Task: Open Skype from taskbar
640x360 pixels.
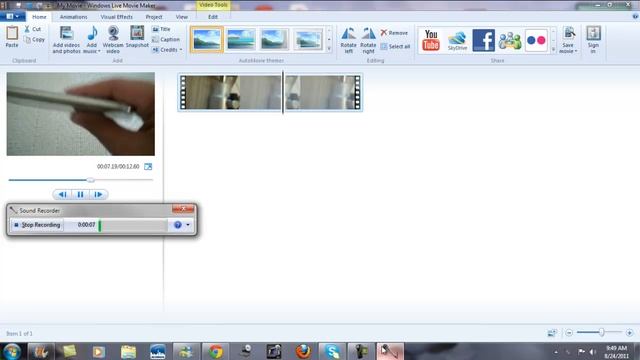Action: coord(332,351)
